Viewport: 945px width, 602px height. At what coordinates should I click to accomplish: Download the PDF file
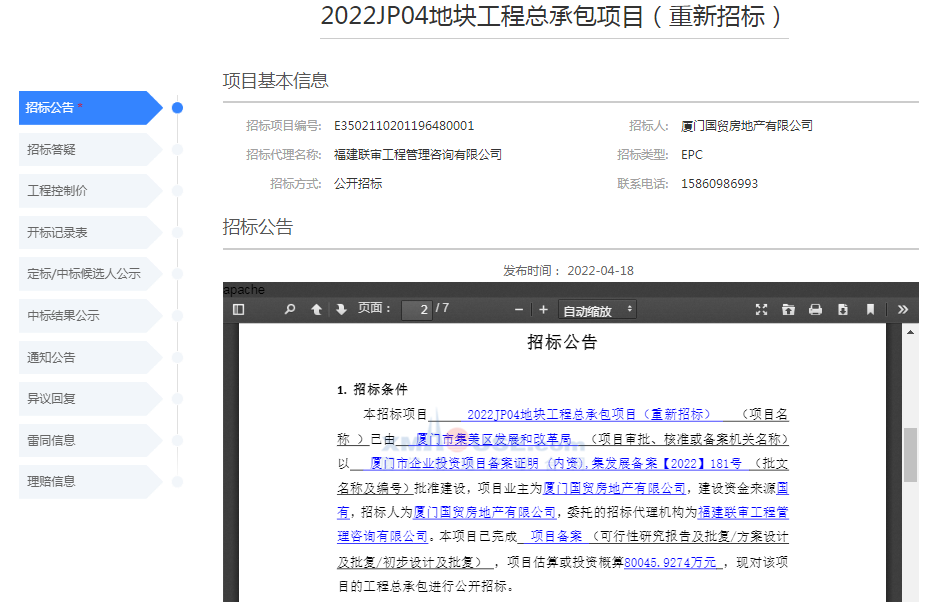843,310
